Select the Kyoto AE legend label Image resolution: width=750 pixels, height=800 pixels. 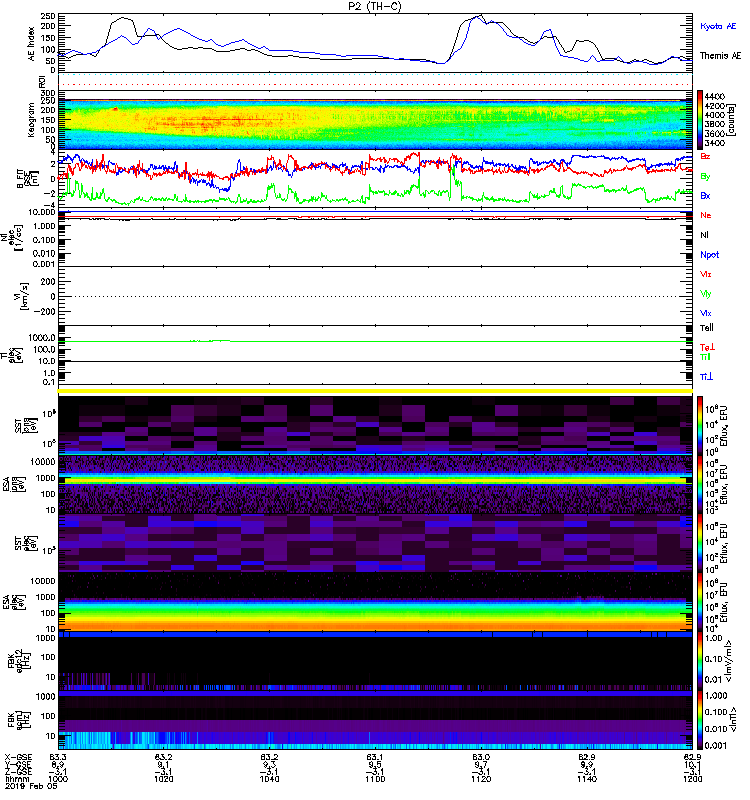point(718,26)
